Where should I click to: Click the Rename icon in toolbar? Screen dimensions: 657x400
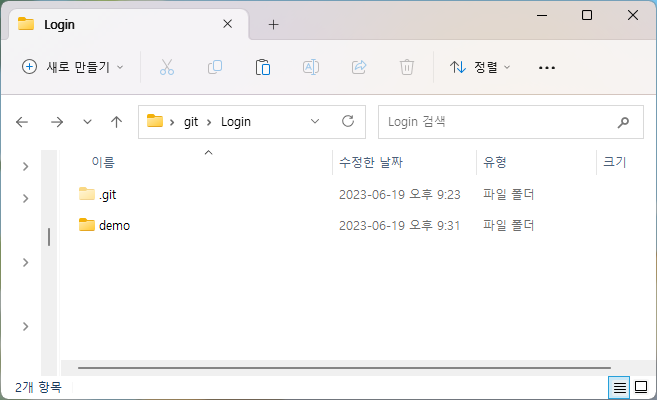[x=311, y=67]
